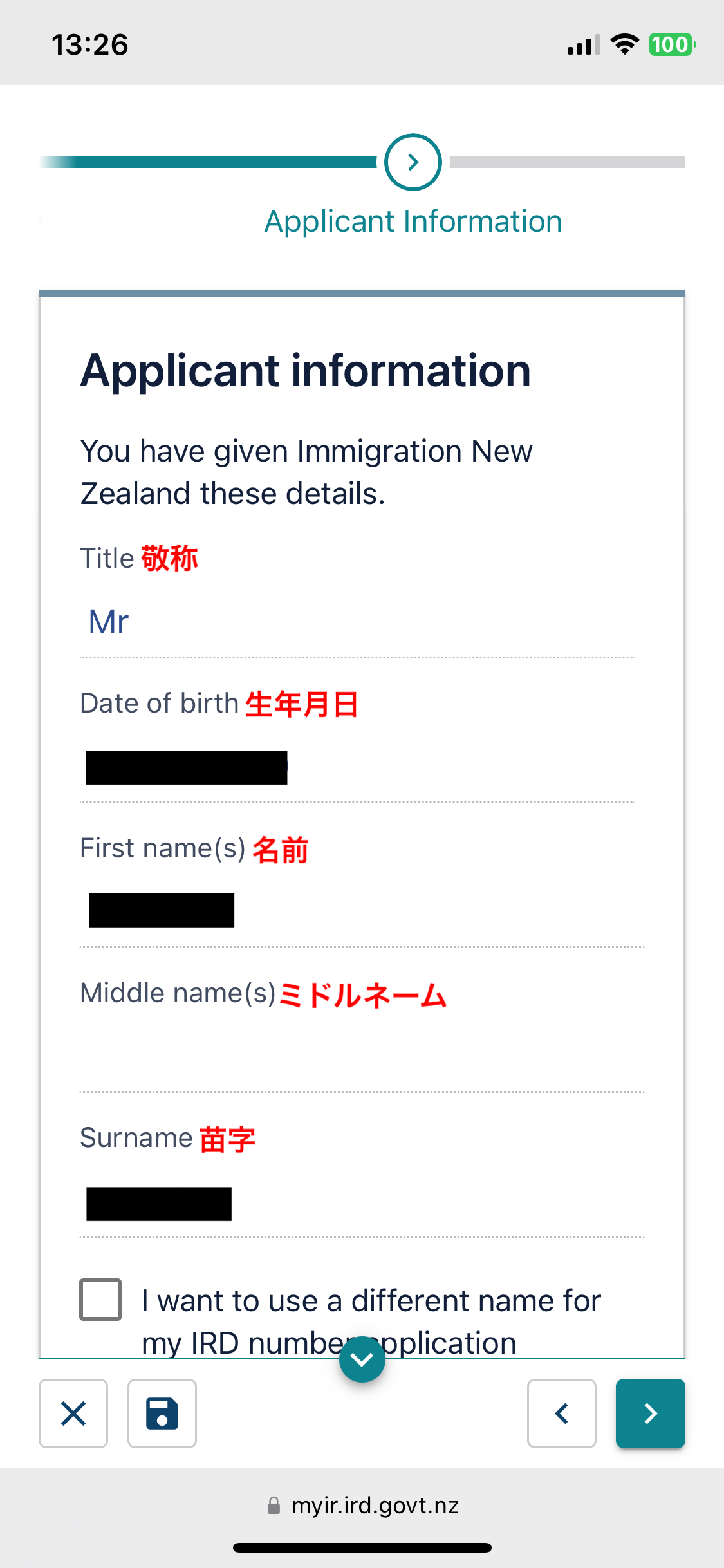Click the save draft floppy disk icon
The image size is (724, 1568).
(162, 1414)
